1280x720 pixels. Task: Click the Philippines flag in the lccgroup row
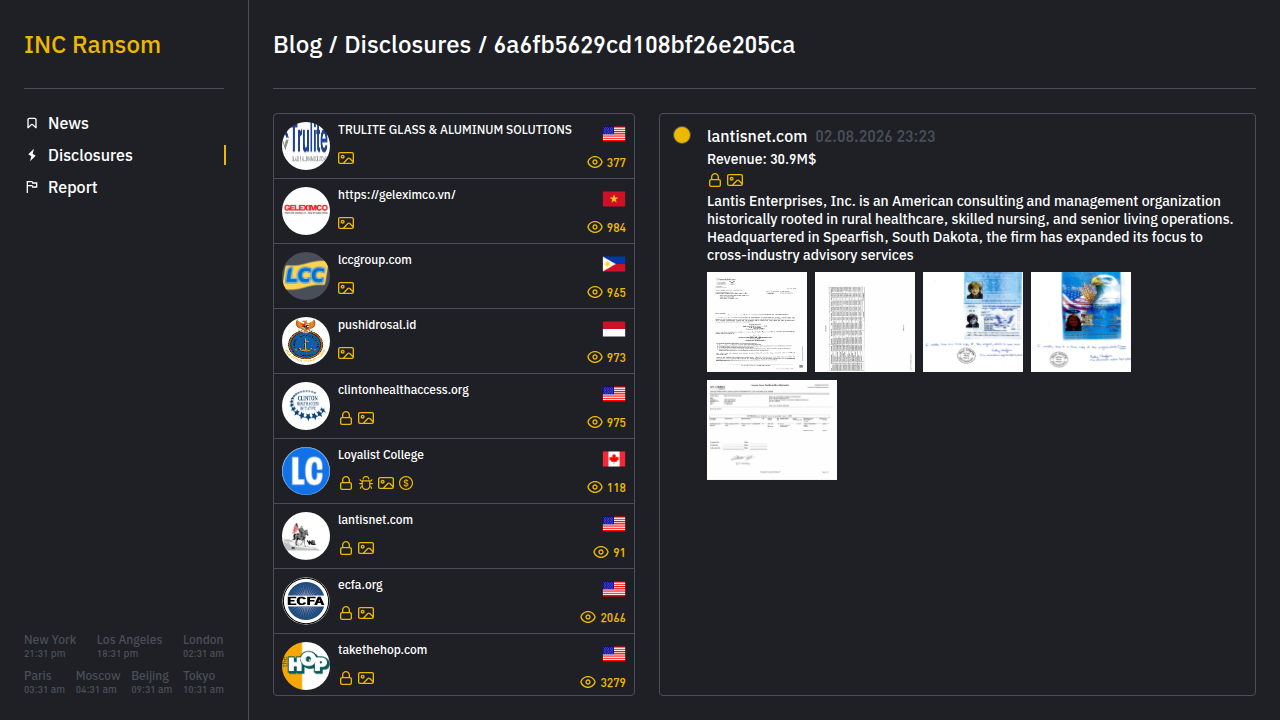614,264
